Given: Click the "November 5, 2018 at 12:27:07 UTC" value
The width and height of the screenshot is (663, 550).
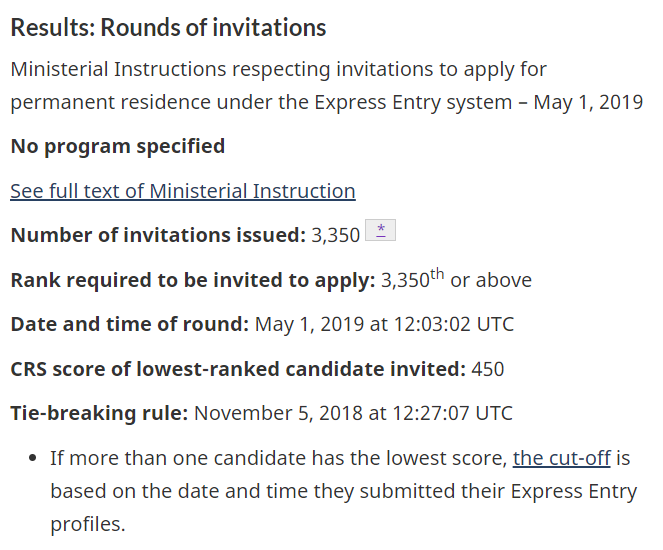Looking at the screenshot, I should point(353,413).
